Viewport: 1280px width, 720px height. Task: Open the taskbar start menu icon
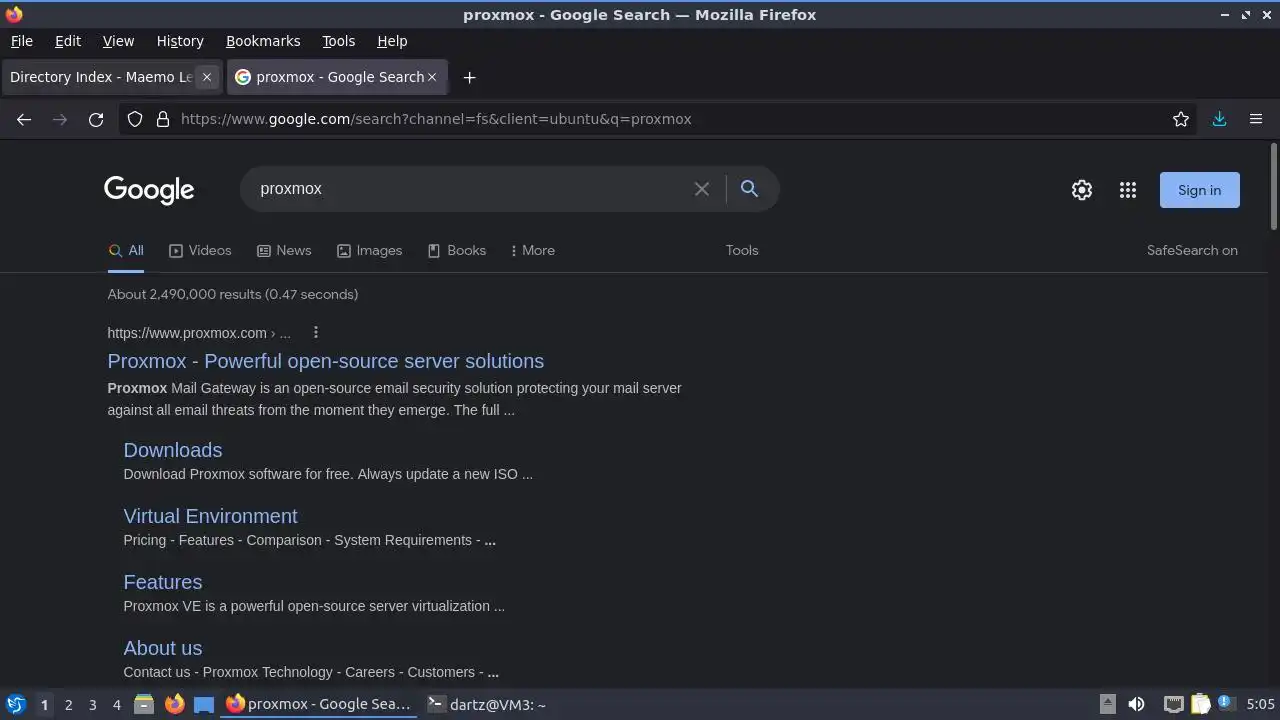pyautogui.click(x=16, y=704)
